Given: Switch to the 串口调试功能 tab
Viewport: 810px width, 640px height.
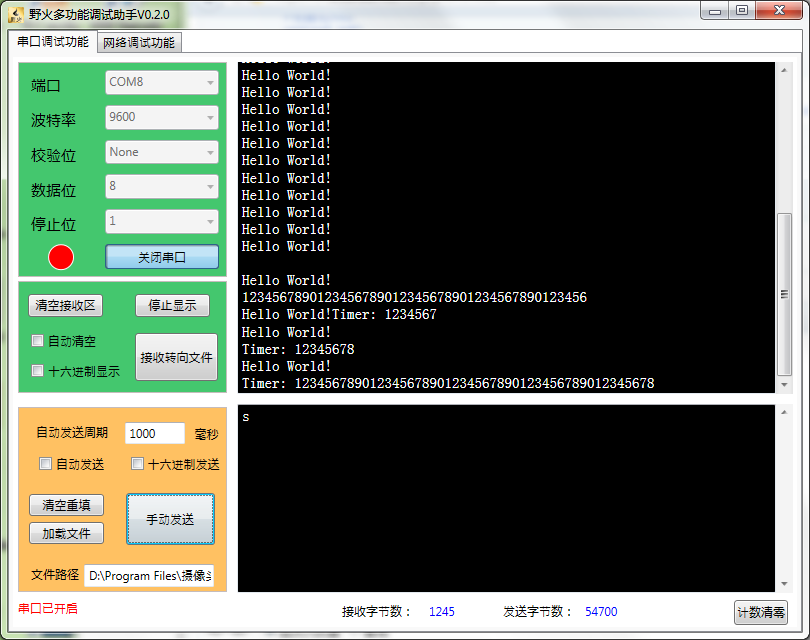Looking at the screenshot, I should point(53,42).
